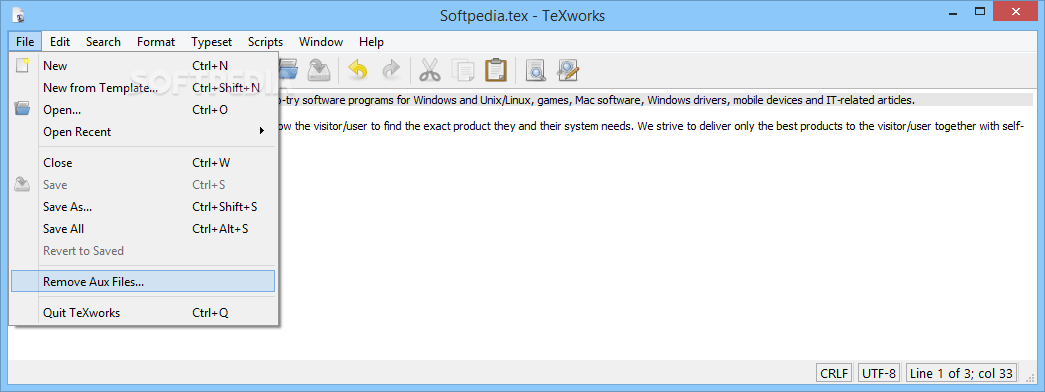Open the Edit menu
1045x392 pixels.
tap(60, 41)
